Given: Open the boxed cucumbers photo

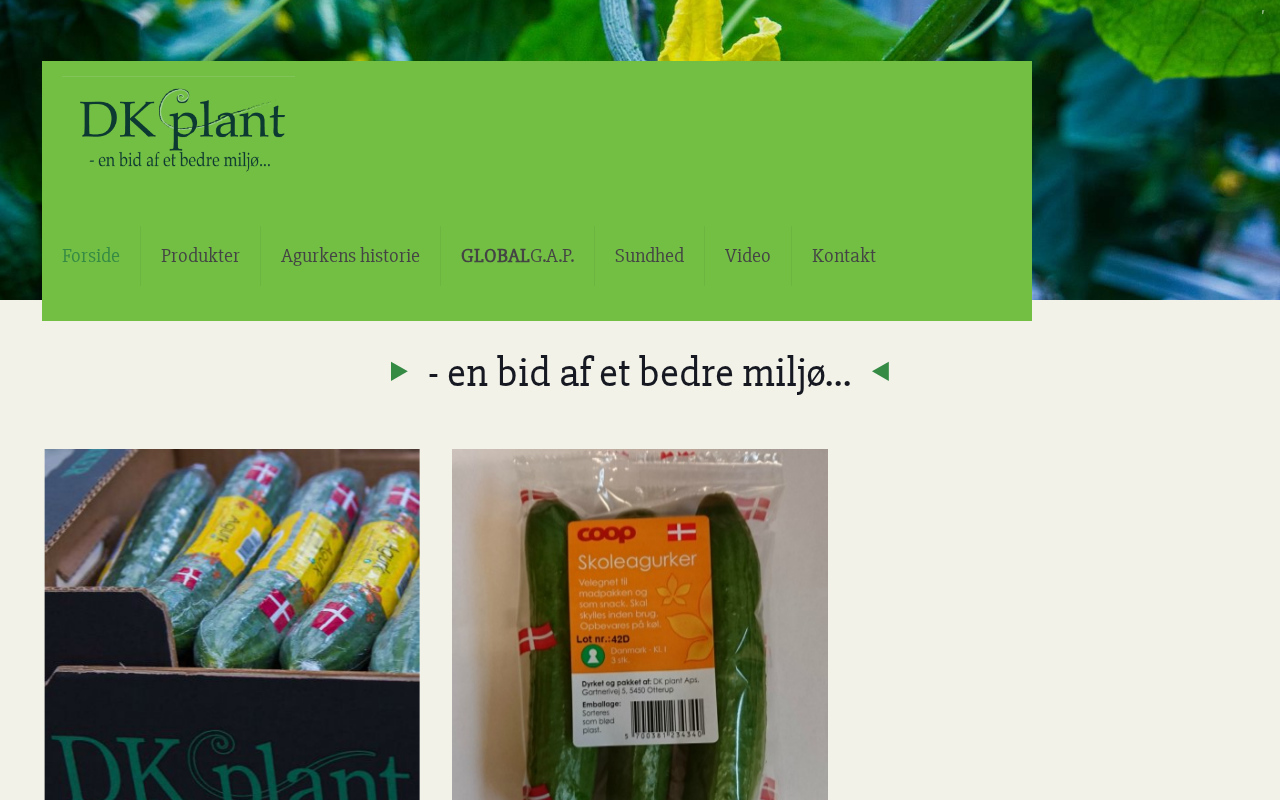Looking at the screenshot, I should point(232,624).
